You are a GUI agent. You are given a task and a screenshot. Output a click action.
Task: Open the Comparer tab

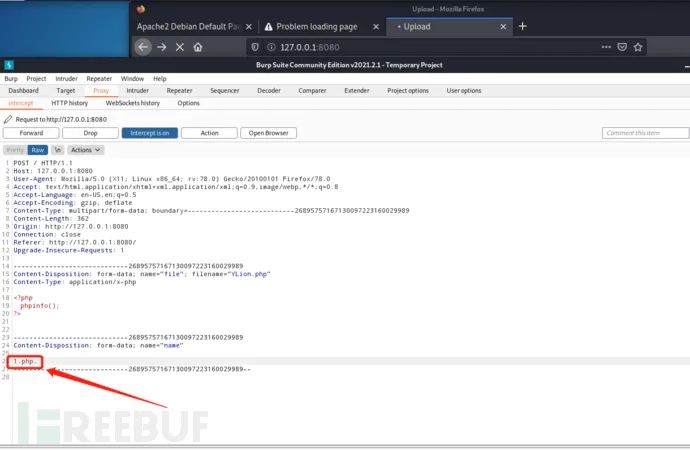[312, 91]
